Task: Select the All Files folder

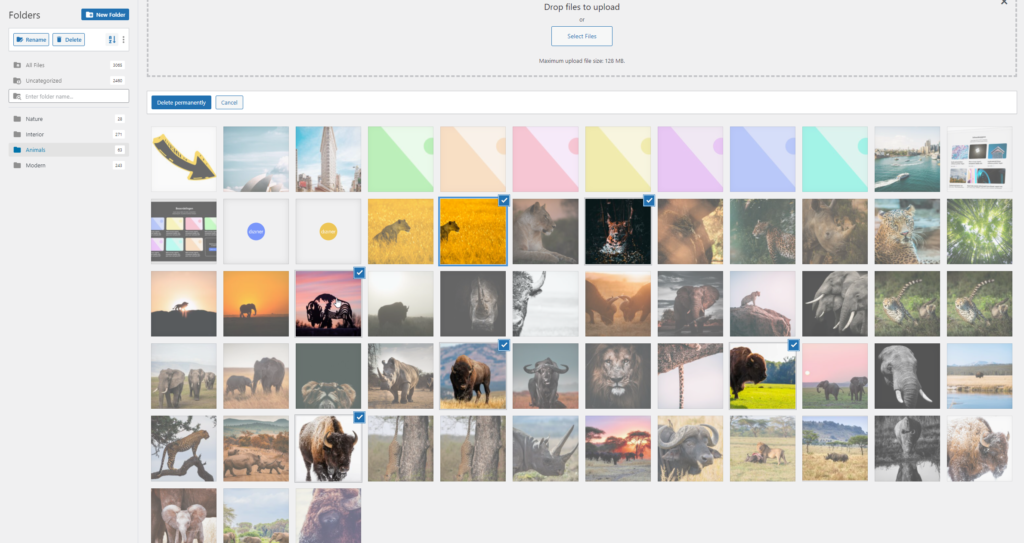Action: pos(35,65)
